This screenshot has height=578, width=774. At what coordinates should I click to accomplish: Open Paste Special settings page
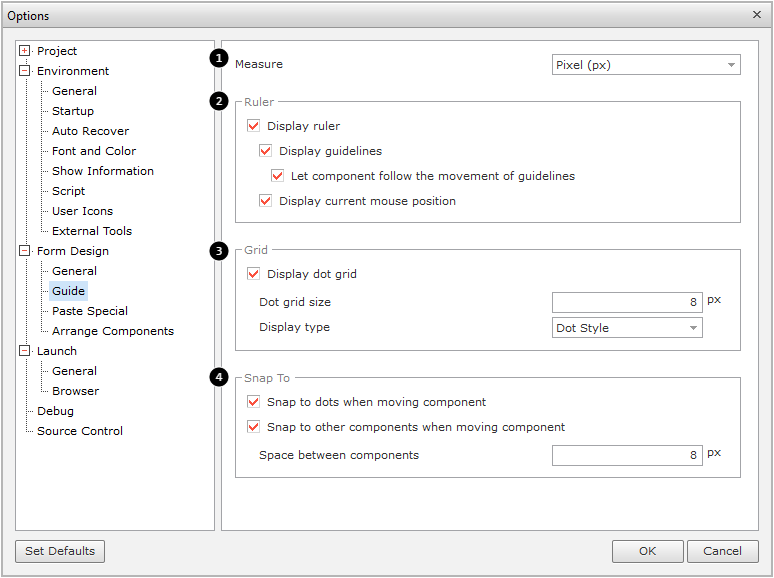coord(90,311)
